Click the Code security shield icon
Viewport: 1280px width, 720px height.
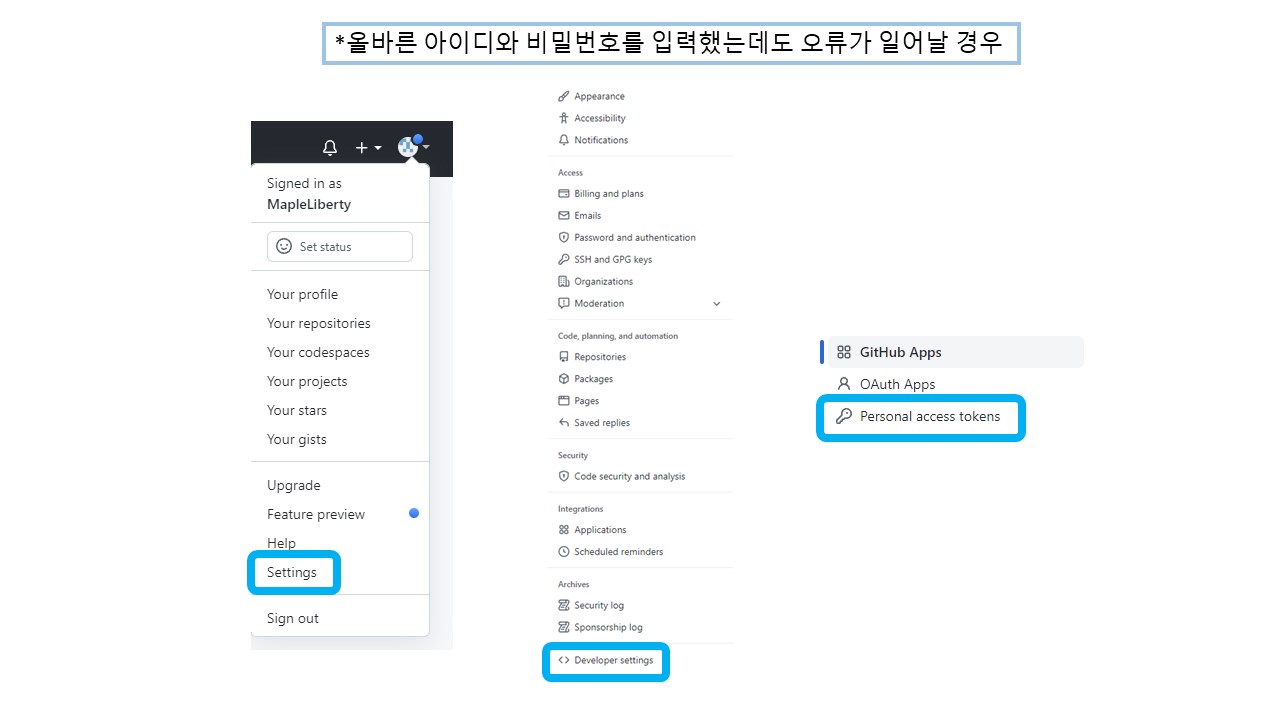(564, 477)
